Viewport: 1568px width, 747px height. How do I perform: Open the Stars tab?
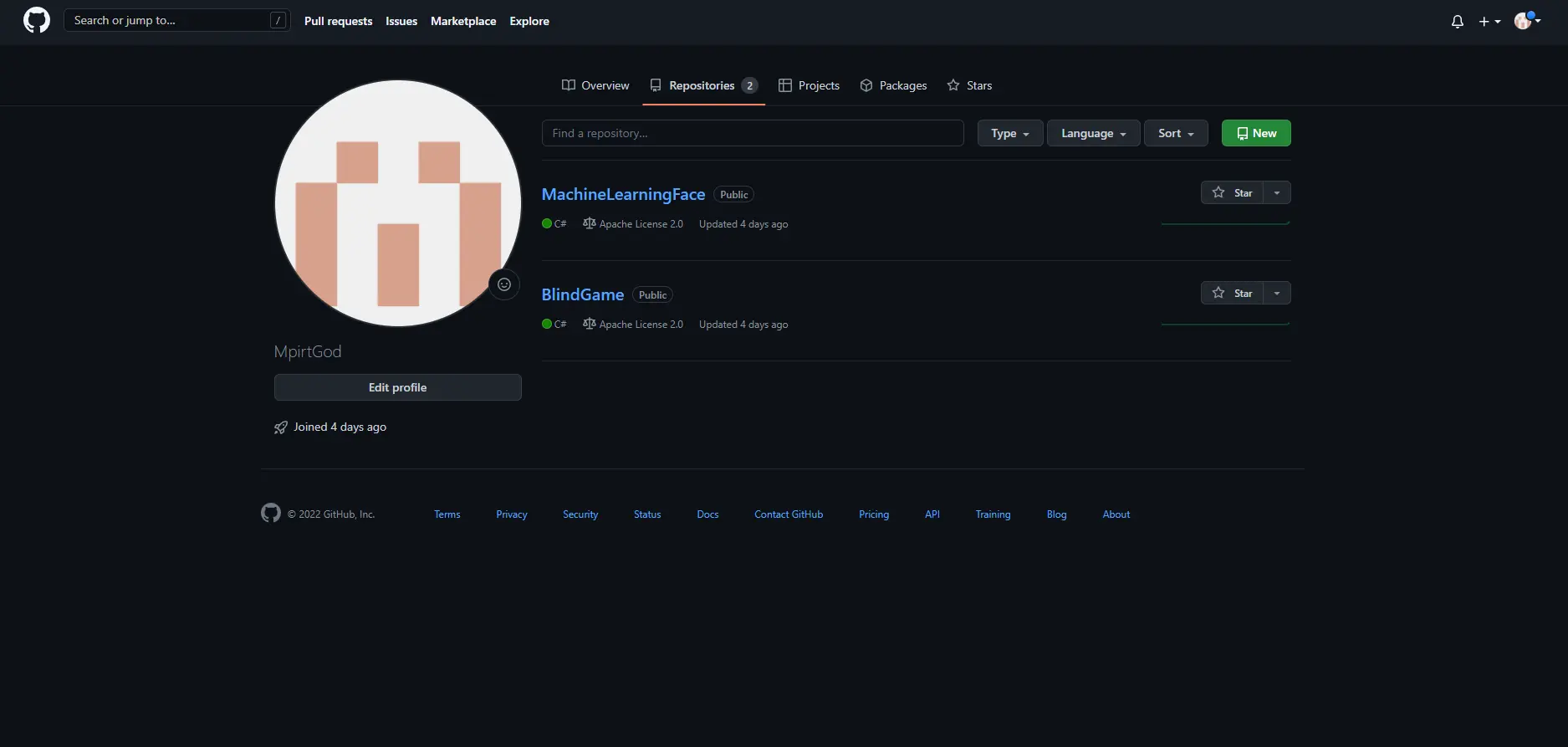pos(969,85)
